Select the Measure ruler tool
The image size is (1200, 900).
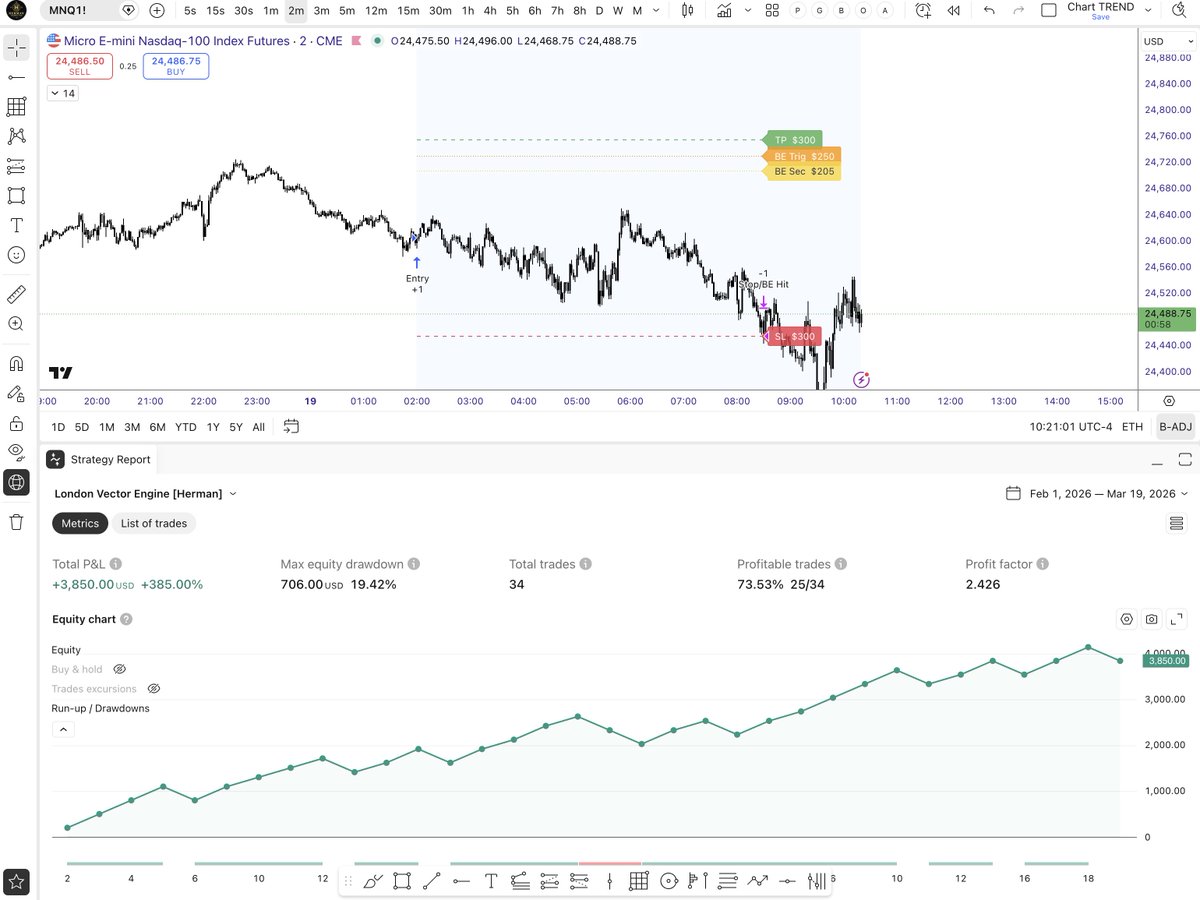(x=16, y=294)
